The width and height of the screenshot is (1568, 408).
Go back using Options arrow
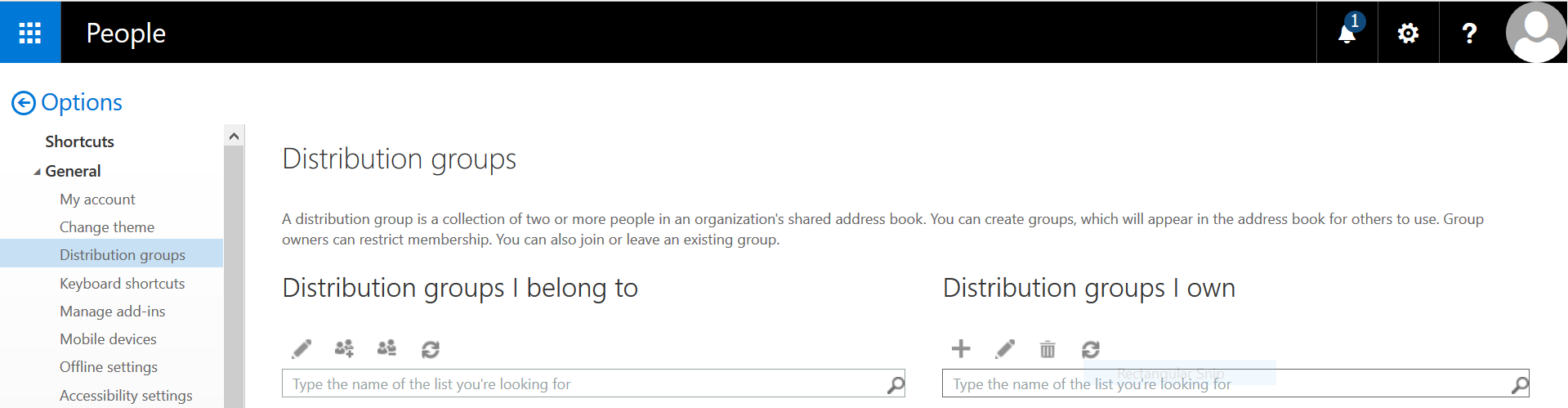[23, 103]
